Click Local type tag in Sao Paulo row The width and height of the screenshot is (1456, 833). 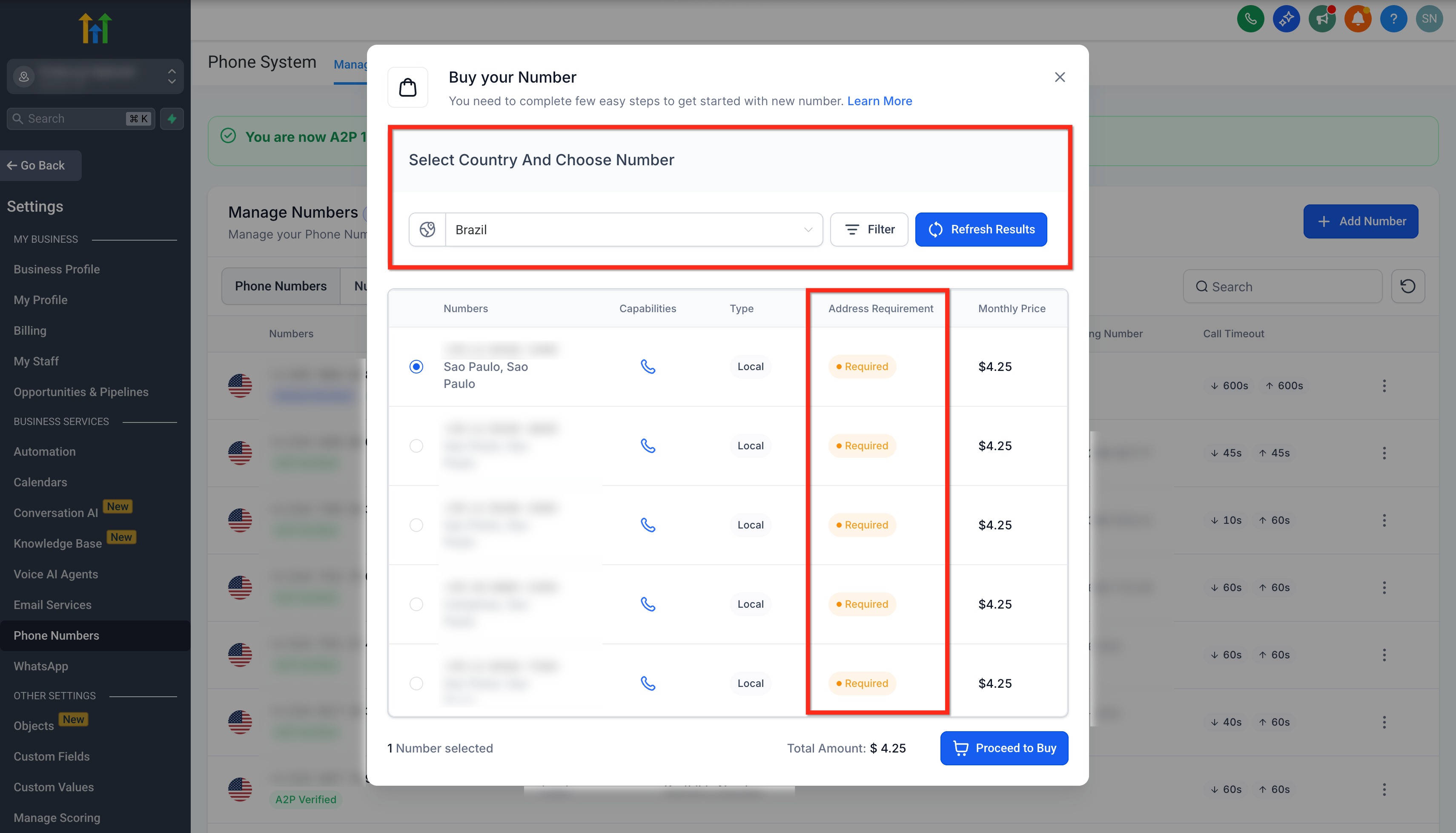tap(750, 366)
